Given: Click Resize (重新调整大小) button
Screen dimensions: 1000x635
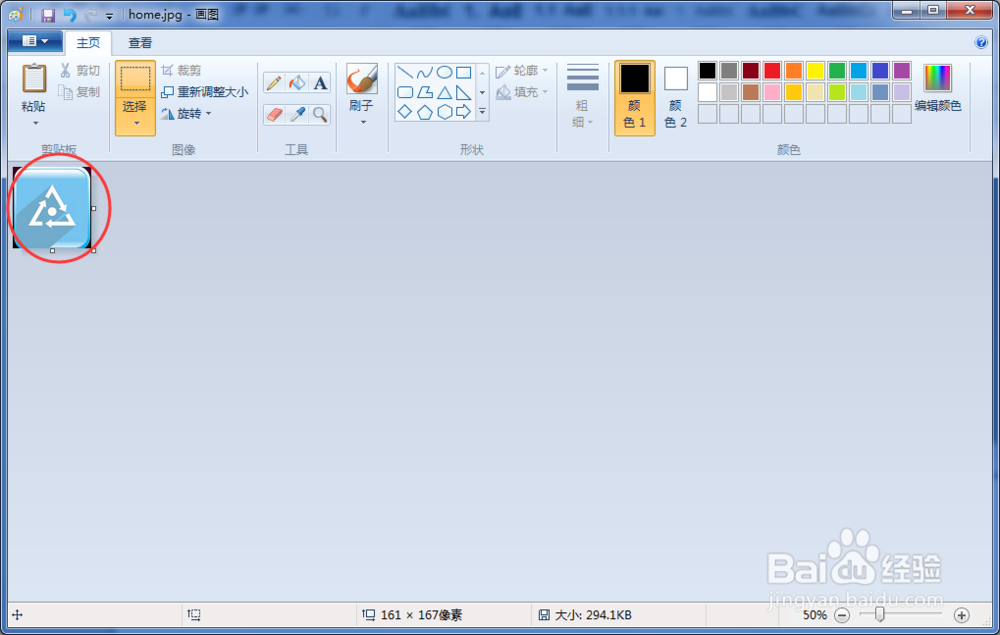Looking at the screenshot, I should click(x=205, y=92).
